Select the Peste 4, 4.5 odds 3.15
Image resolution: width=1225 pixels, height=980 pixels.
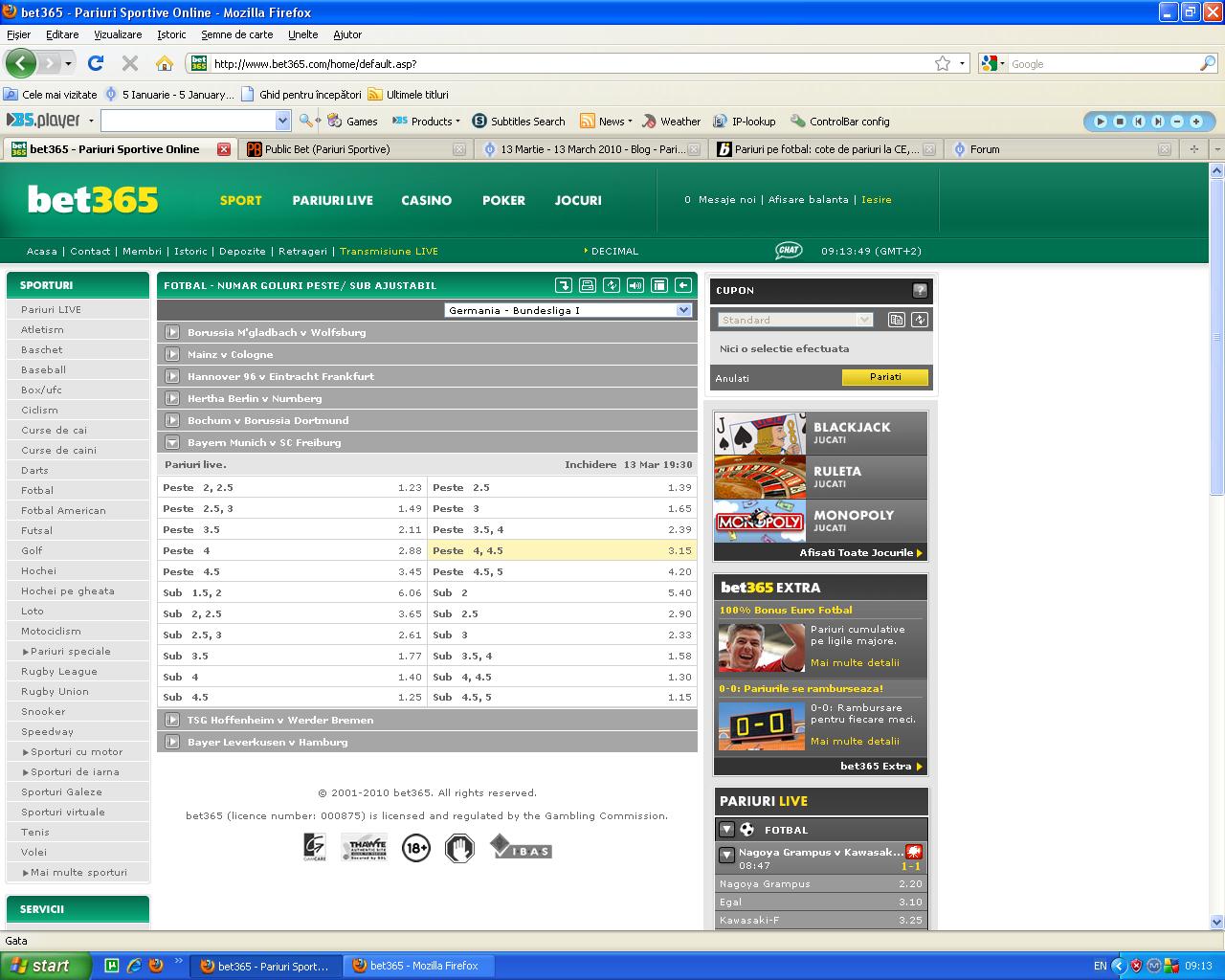click(562, 550)
